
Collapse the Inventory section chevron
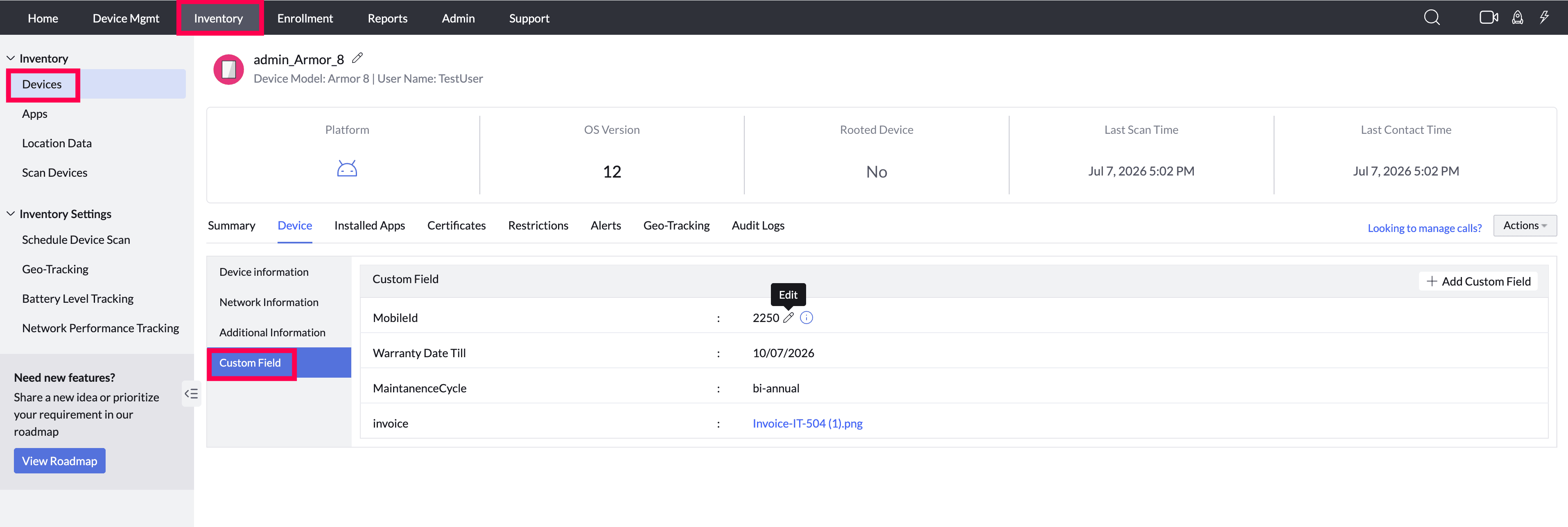(10, 59)
